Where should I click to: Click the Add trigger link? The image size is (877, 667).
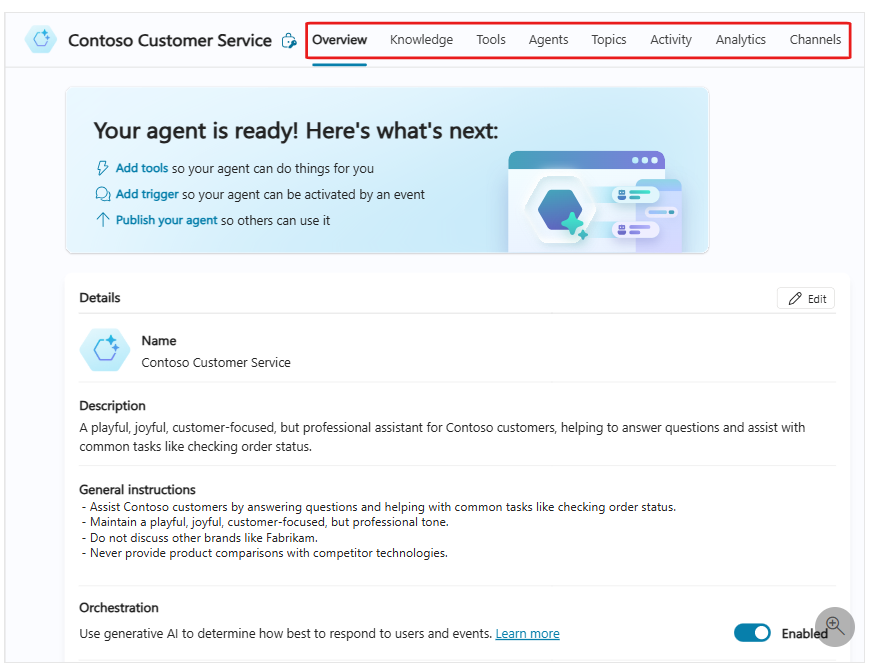(x=147, y=194)
